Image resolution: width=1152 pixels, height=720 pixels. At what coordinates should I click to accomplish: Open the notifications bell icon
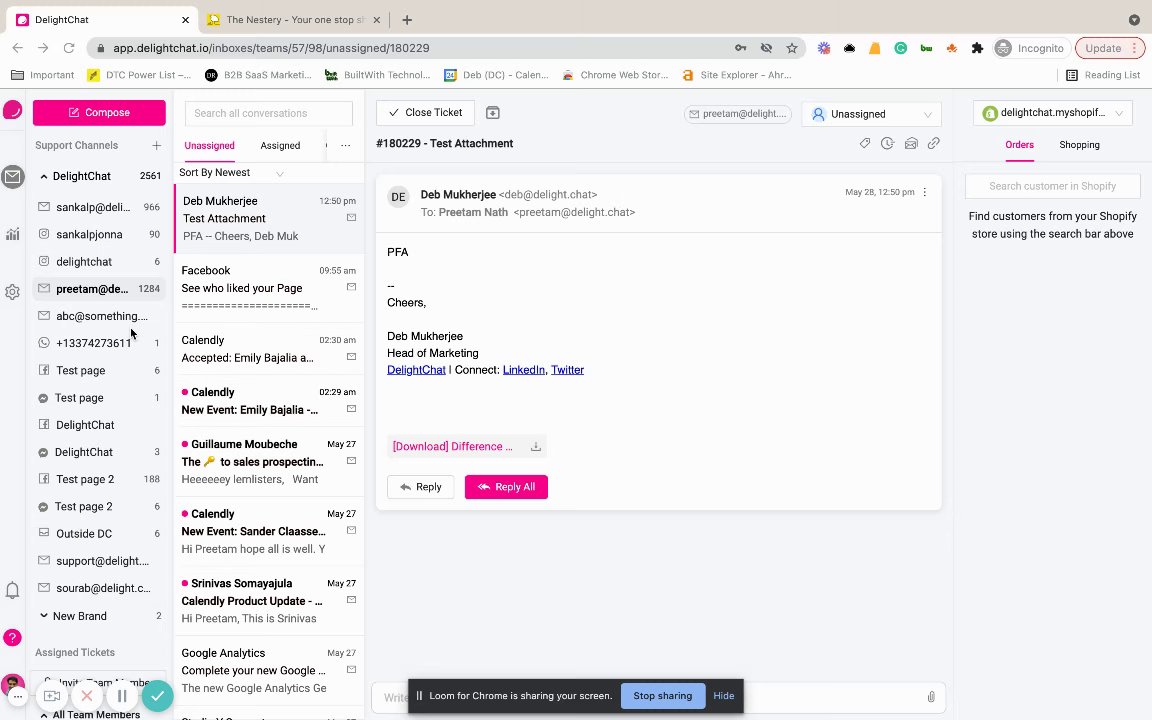tap(12, 590)
